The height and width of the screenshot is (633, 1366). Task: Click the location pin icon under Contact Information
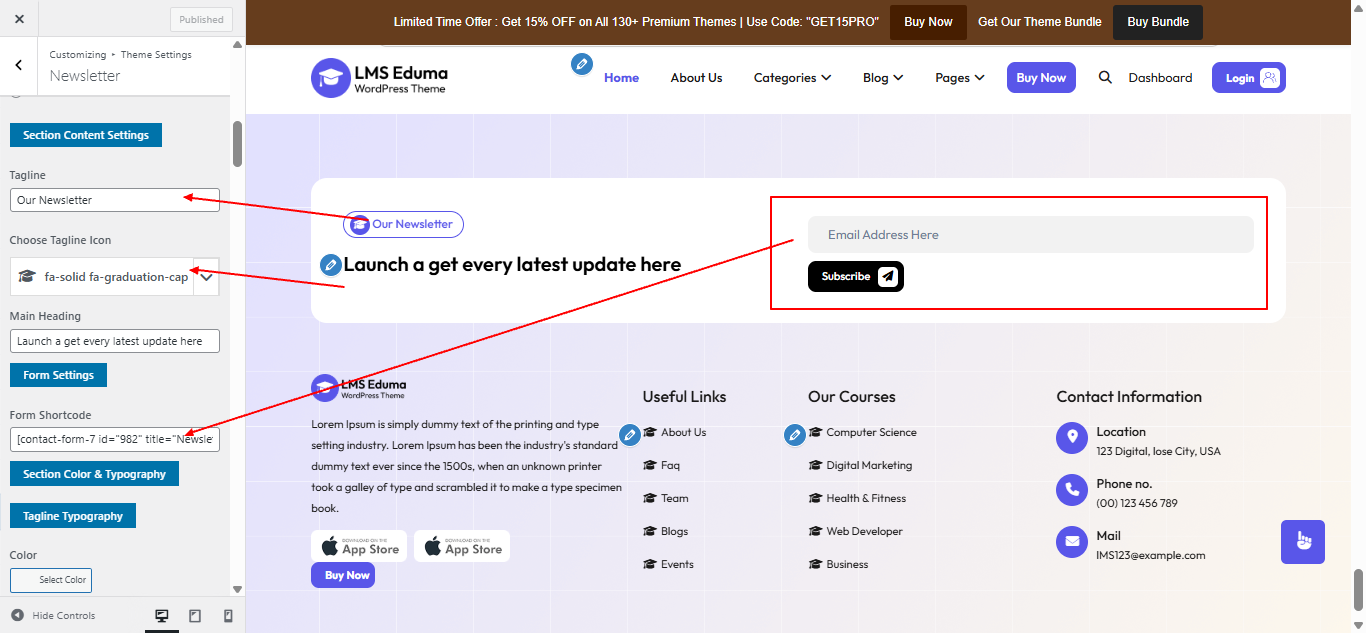tap(1071, 437)
